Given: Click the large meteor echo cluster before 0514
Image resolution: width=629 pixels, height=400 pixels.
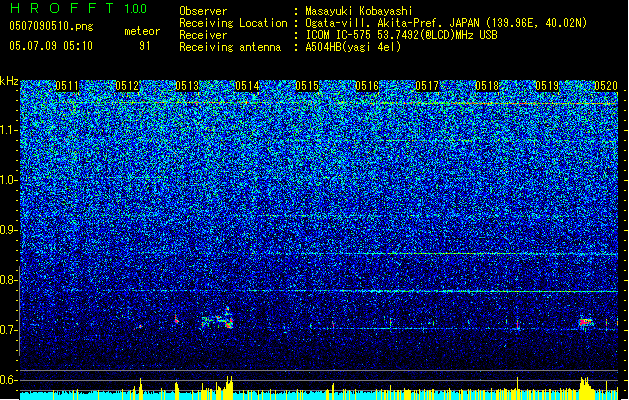Looking at the screenshot, I should tap(217, 319).
